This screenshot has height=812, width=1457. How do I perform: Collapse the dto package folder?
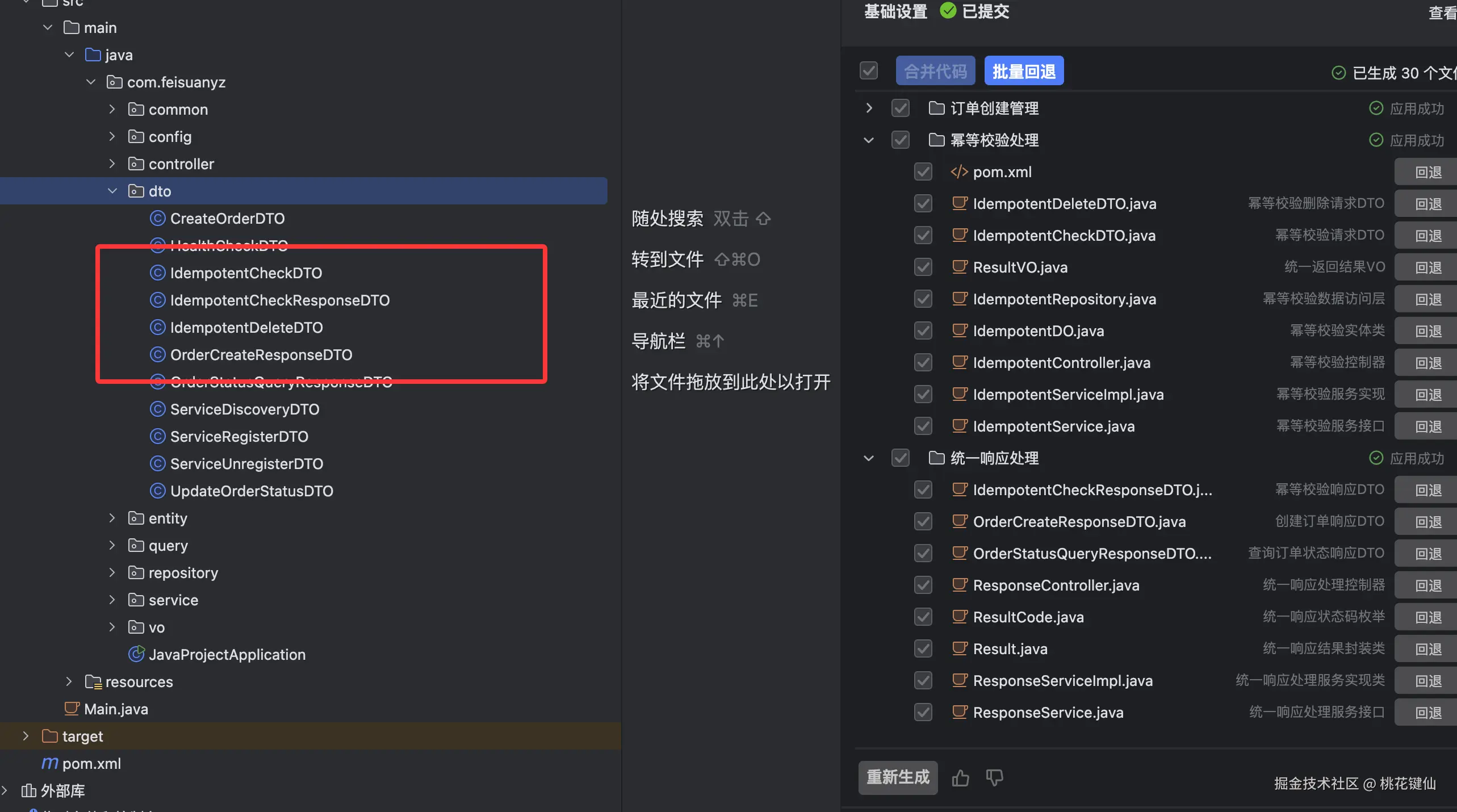point(112,191)
